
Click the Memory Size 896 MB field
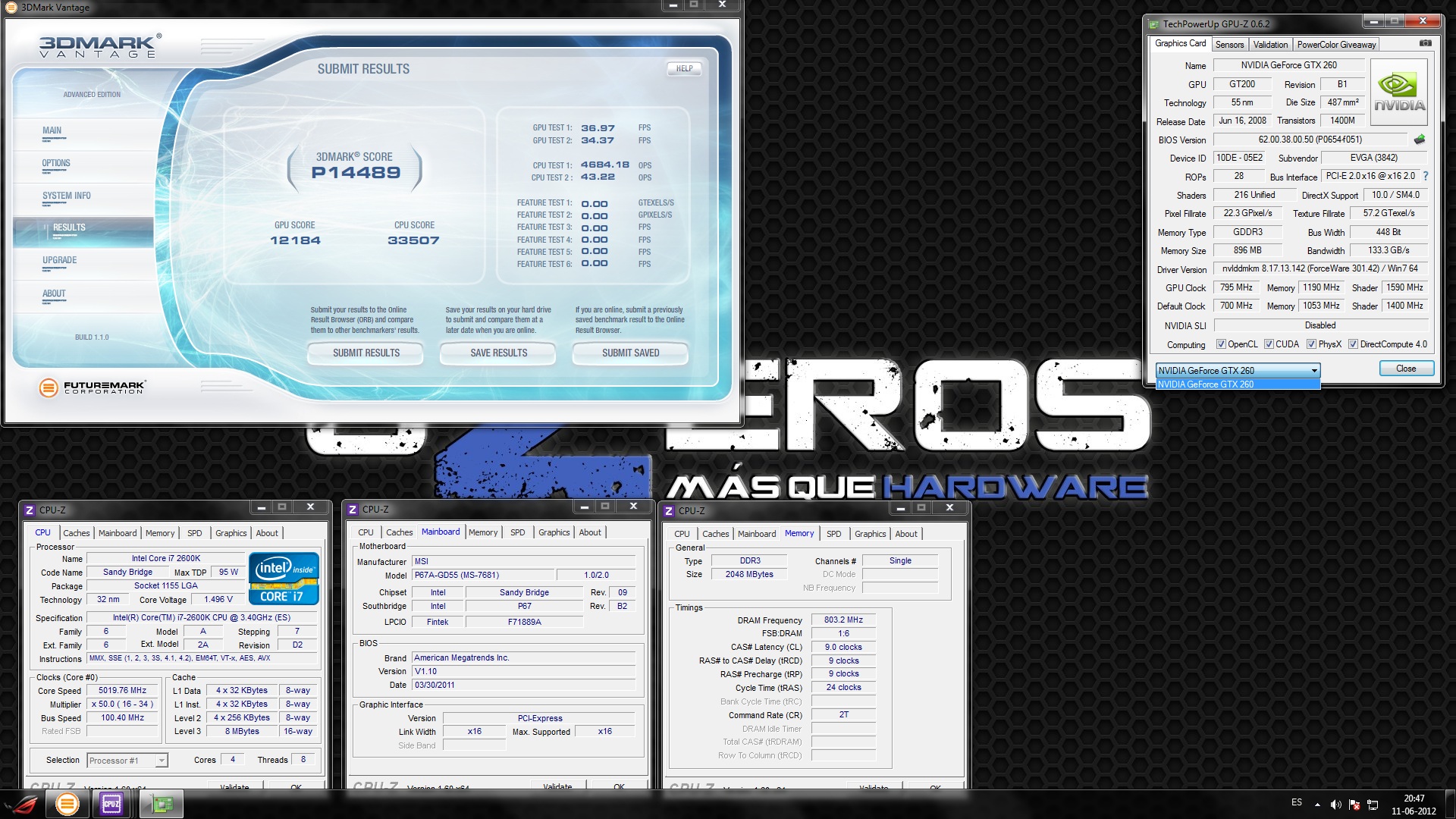coord(1247,250)
